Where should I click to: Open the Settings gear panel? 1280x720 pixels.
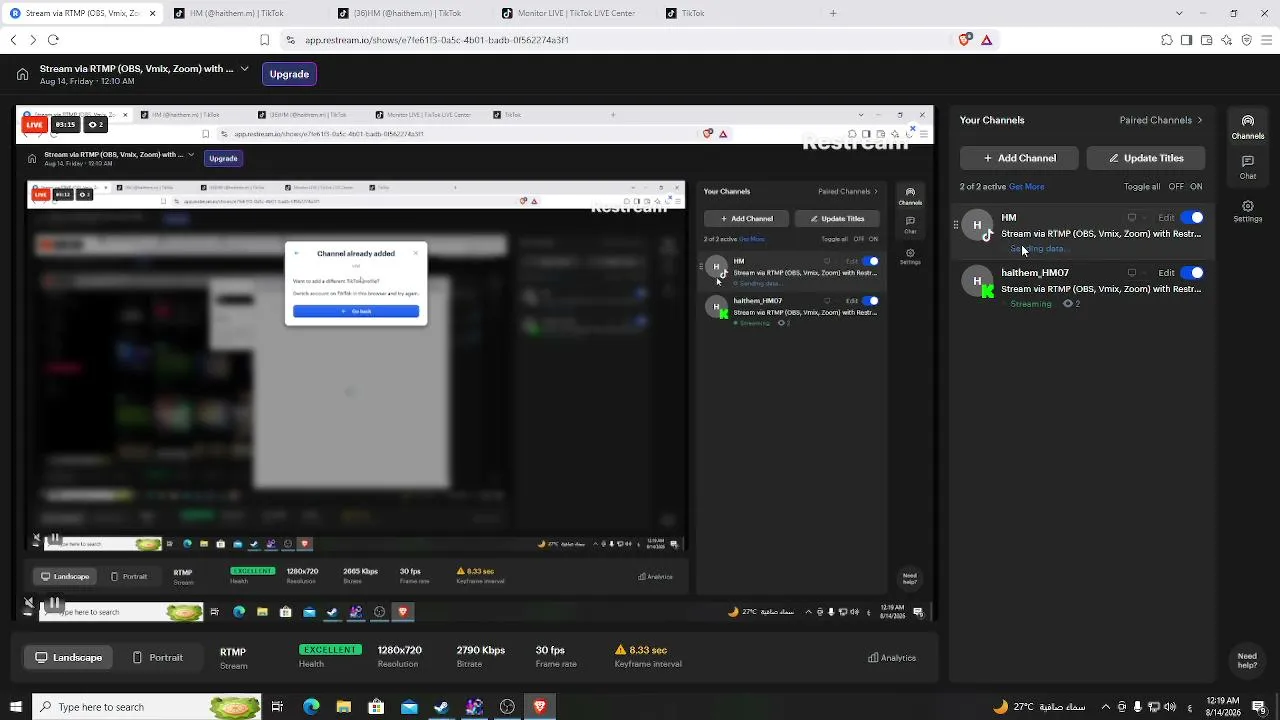(x=1247, y=211)
